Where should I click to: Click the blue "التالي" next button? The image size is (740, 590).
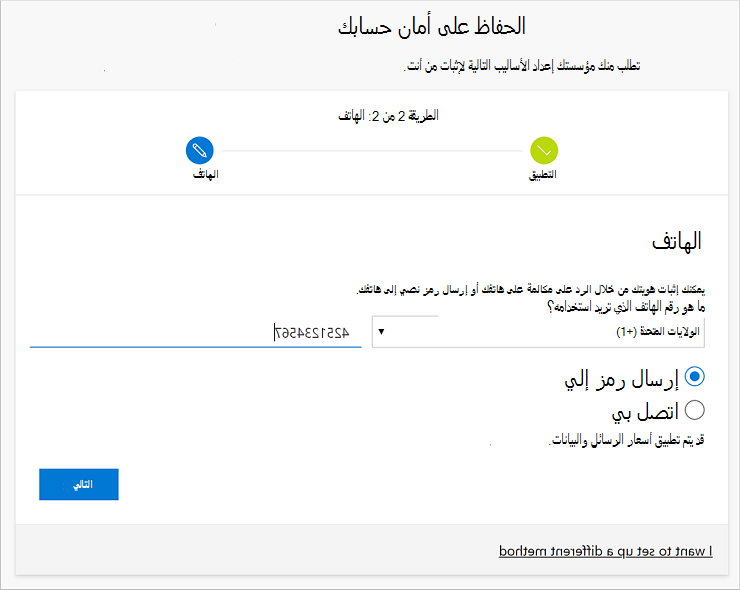point(79,484)
